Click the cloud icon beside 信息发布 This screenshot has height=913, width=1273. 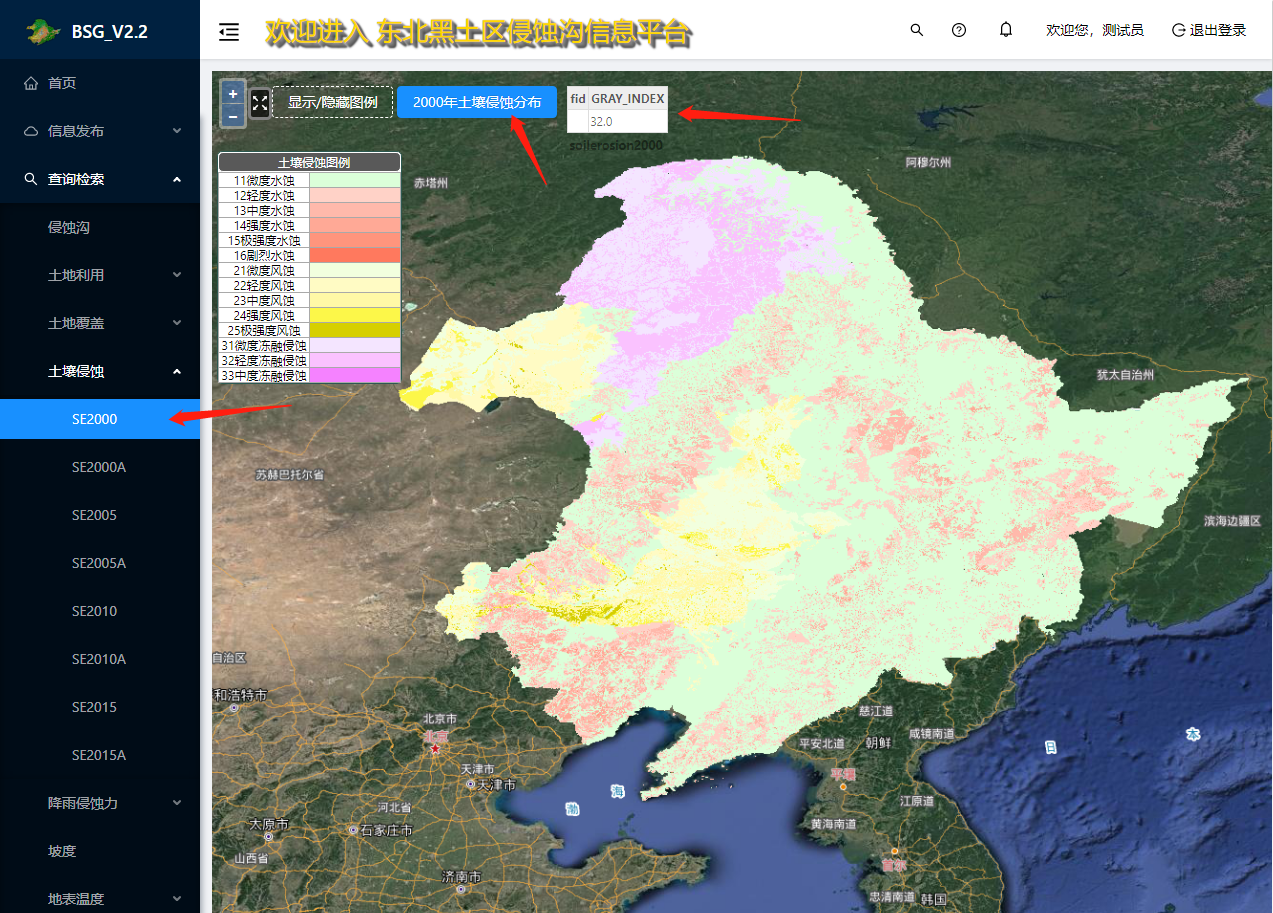click(x=31, y=131)
